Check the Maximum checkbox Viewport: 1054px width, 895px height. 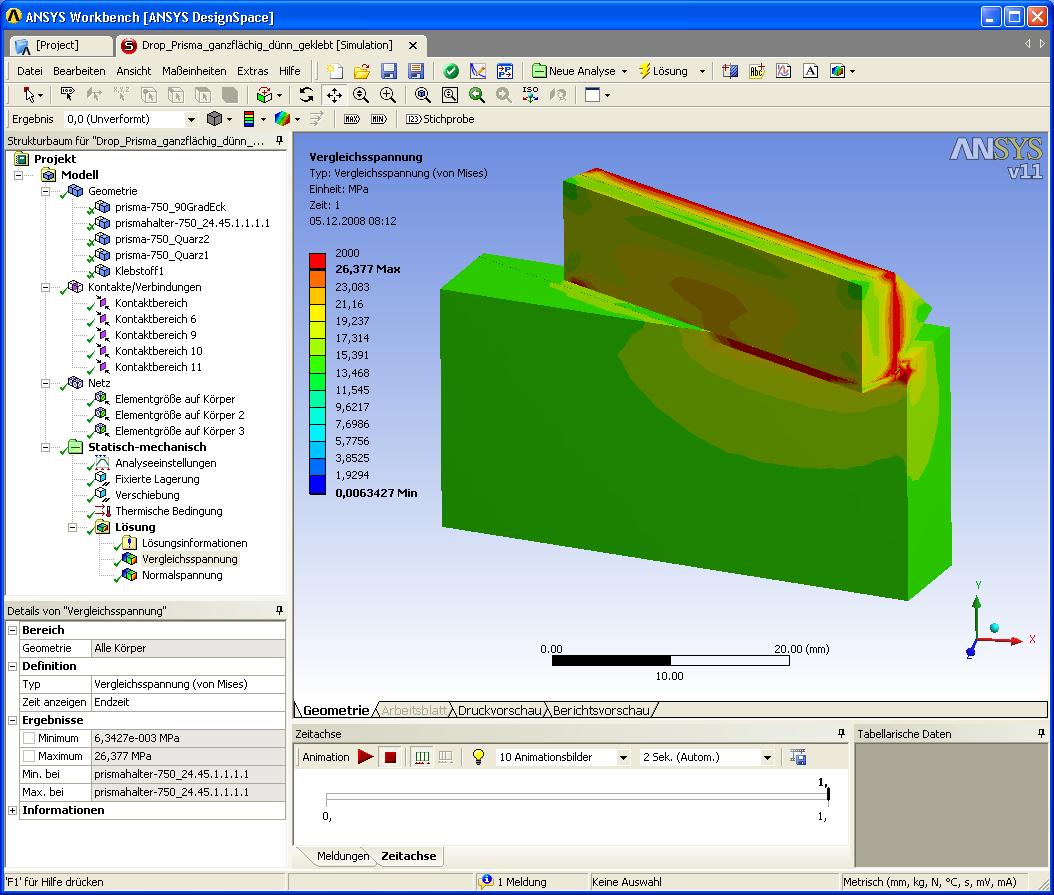[x=29, y=756]
